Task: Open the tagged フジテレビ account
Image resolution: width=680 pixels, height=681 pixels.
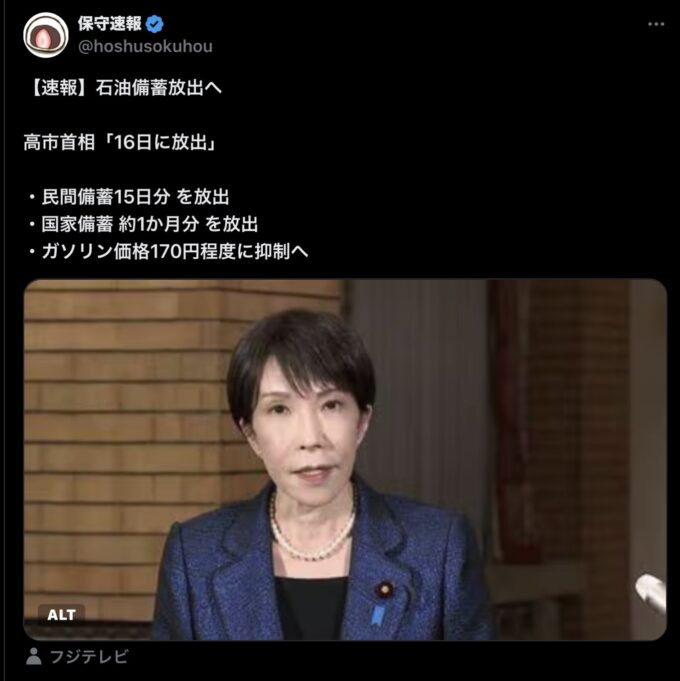Action: 89,656
